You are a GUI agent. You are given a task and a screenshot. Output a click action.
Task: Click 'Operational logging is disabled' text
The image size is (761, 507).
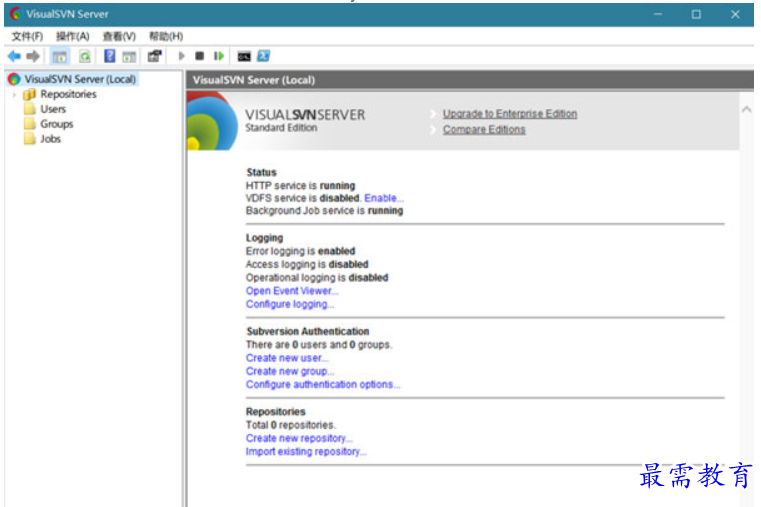(x=317, y=278)
